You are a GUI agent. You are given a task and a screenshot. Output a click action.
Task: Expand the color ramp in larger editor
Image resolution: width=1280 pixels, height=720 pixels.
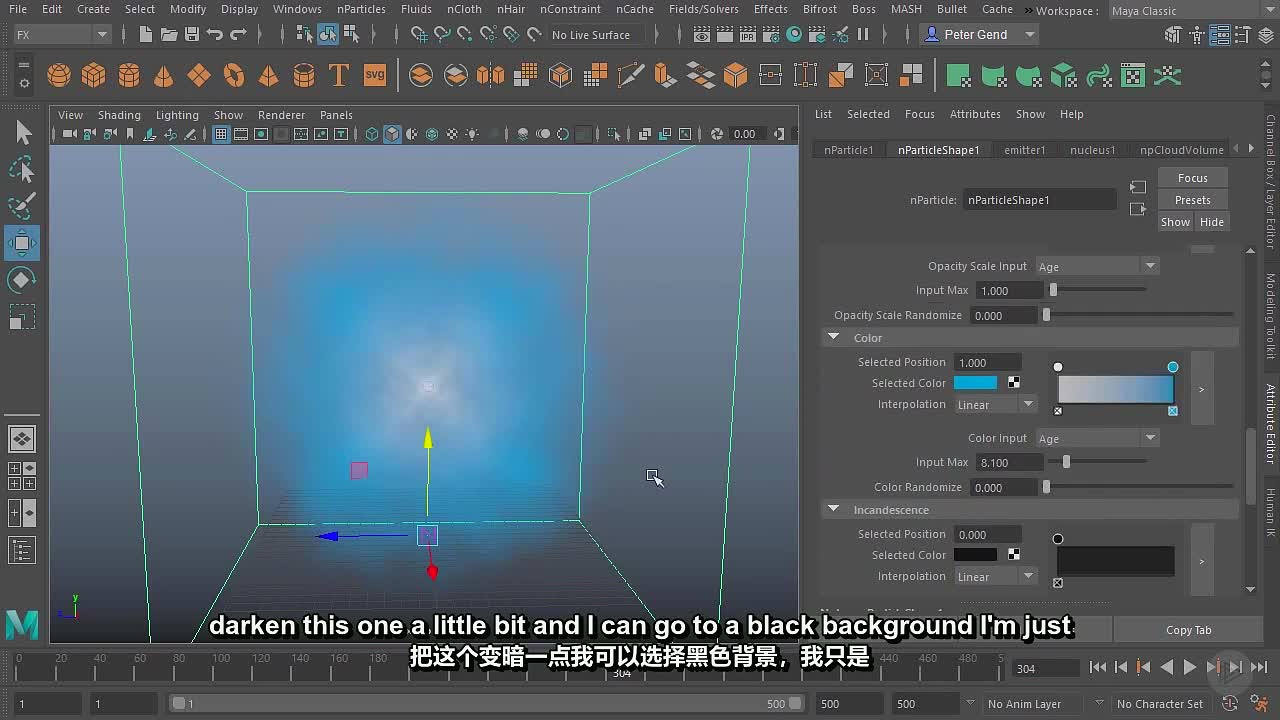tap(1201, 389)
